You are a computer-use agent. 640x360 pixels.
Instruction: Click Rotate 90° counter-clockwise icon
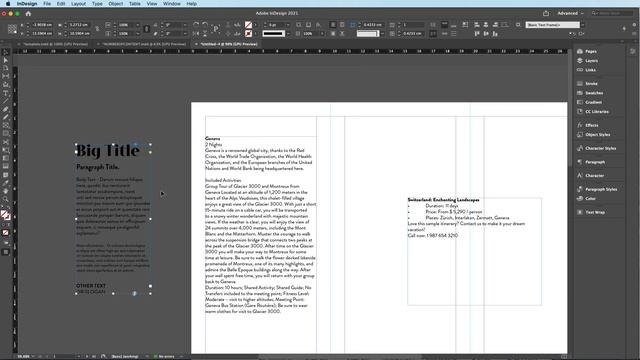(205, 25)
